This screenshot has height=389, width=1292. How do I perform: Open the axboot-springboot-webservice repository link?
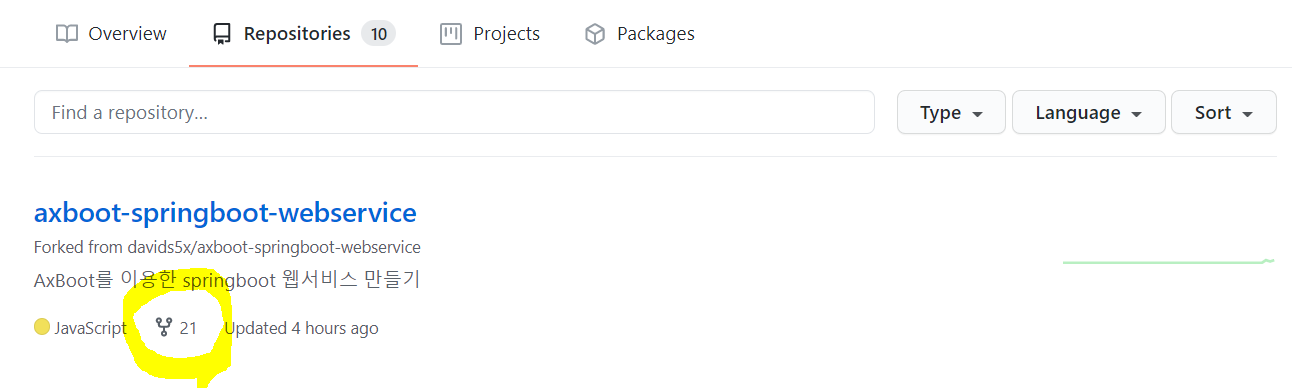225,213
